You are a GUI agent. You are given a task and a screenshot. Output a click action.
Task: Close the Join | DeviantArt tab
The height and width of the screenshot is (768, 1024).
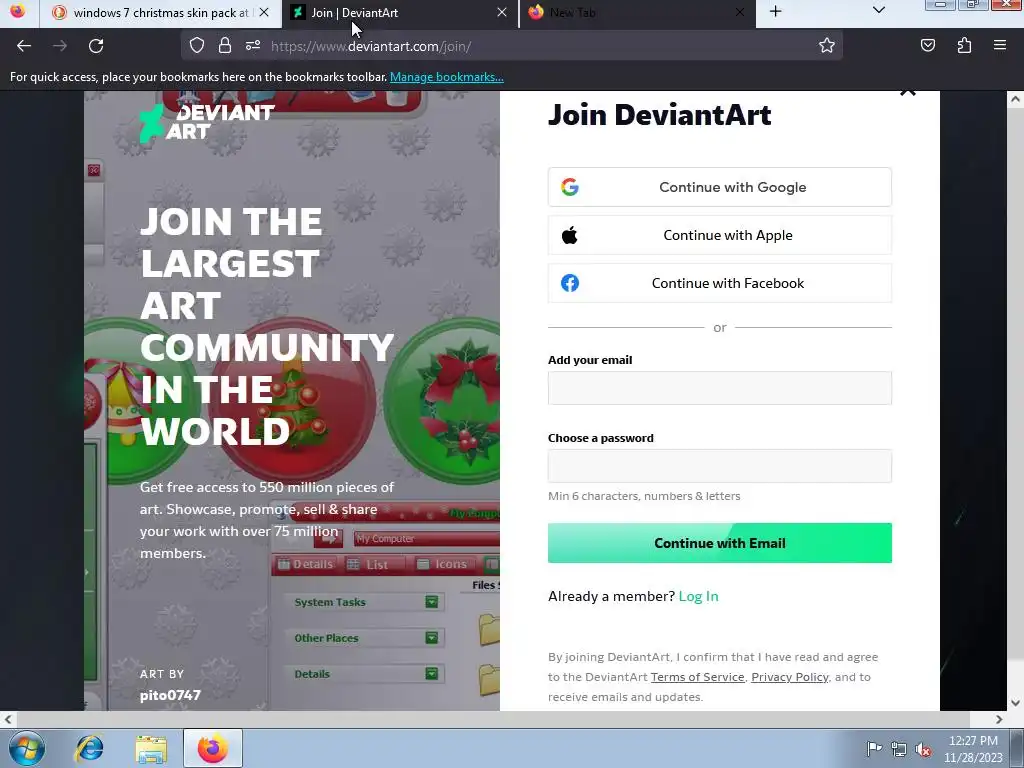coord(502,12)
